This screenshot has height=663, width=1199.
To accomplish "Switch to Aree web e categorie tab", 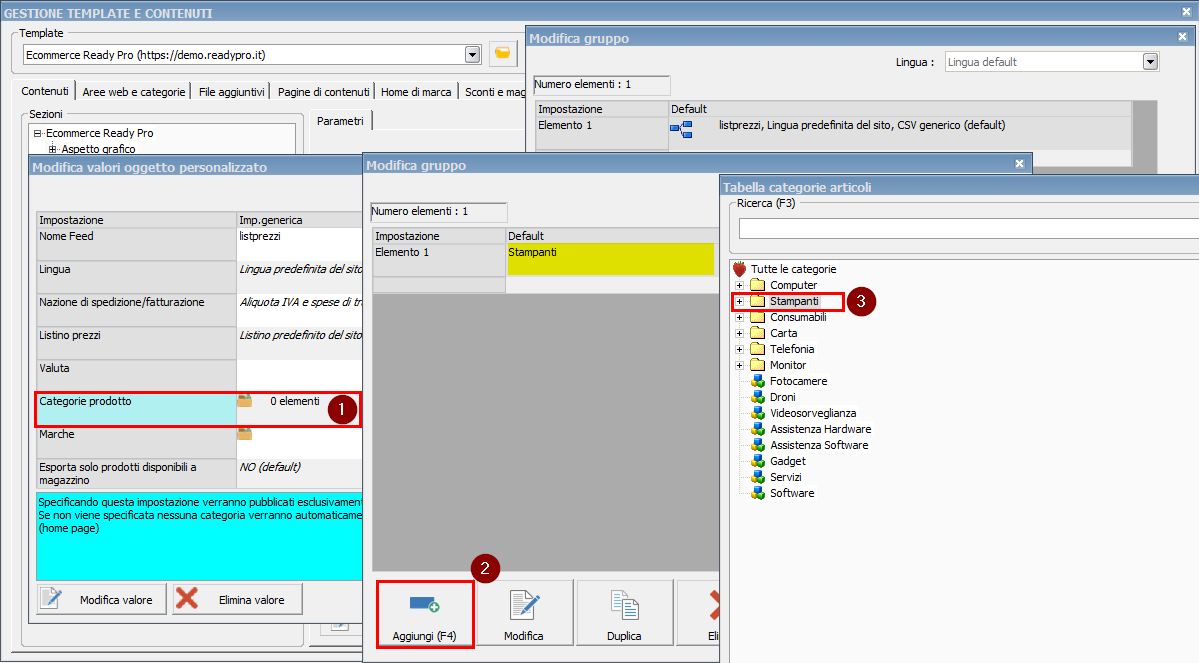I will click(134, 92).
